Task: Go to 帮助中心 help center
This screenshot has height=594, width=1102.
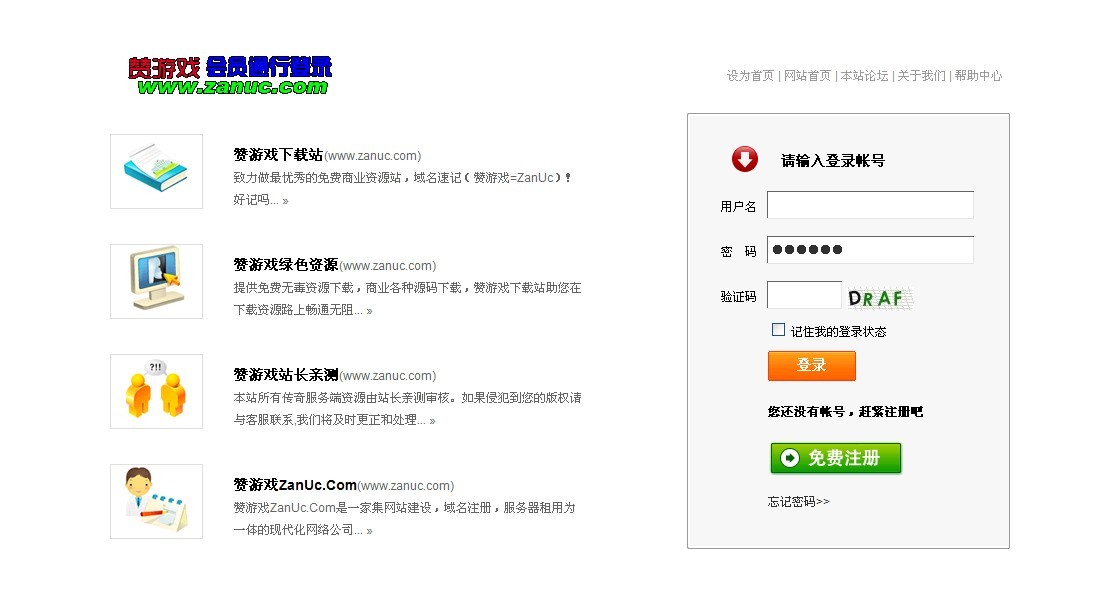Action: pos(978,76)
